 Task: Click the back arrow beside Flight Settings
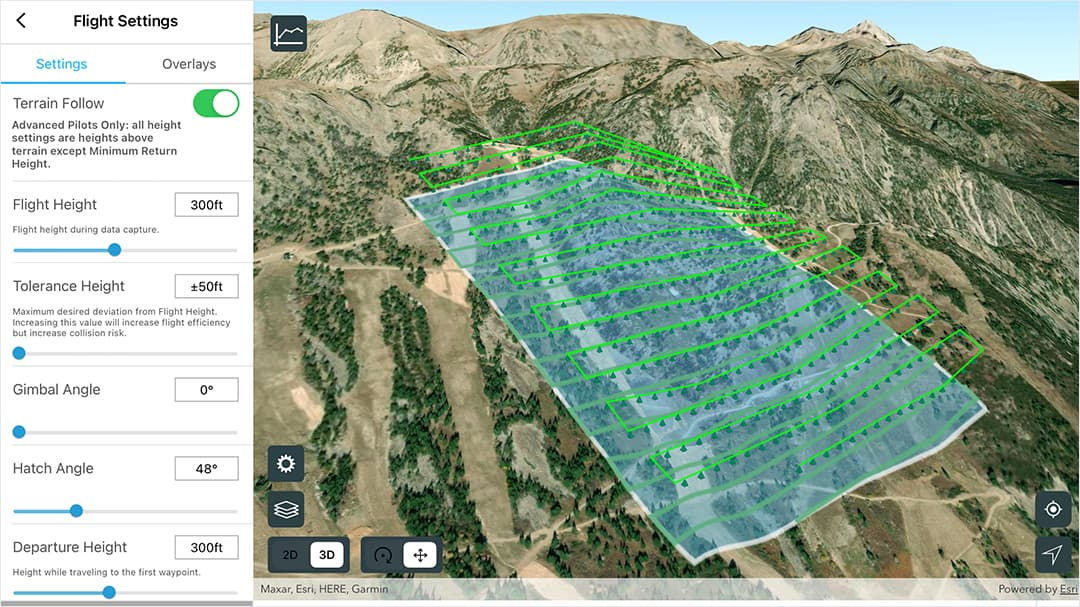click(x=22, y=20)
